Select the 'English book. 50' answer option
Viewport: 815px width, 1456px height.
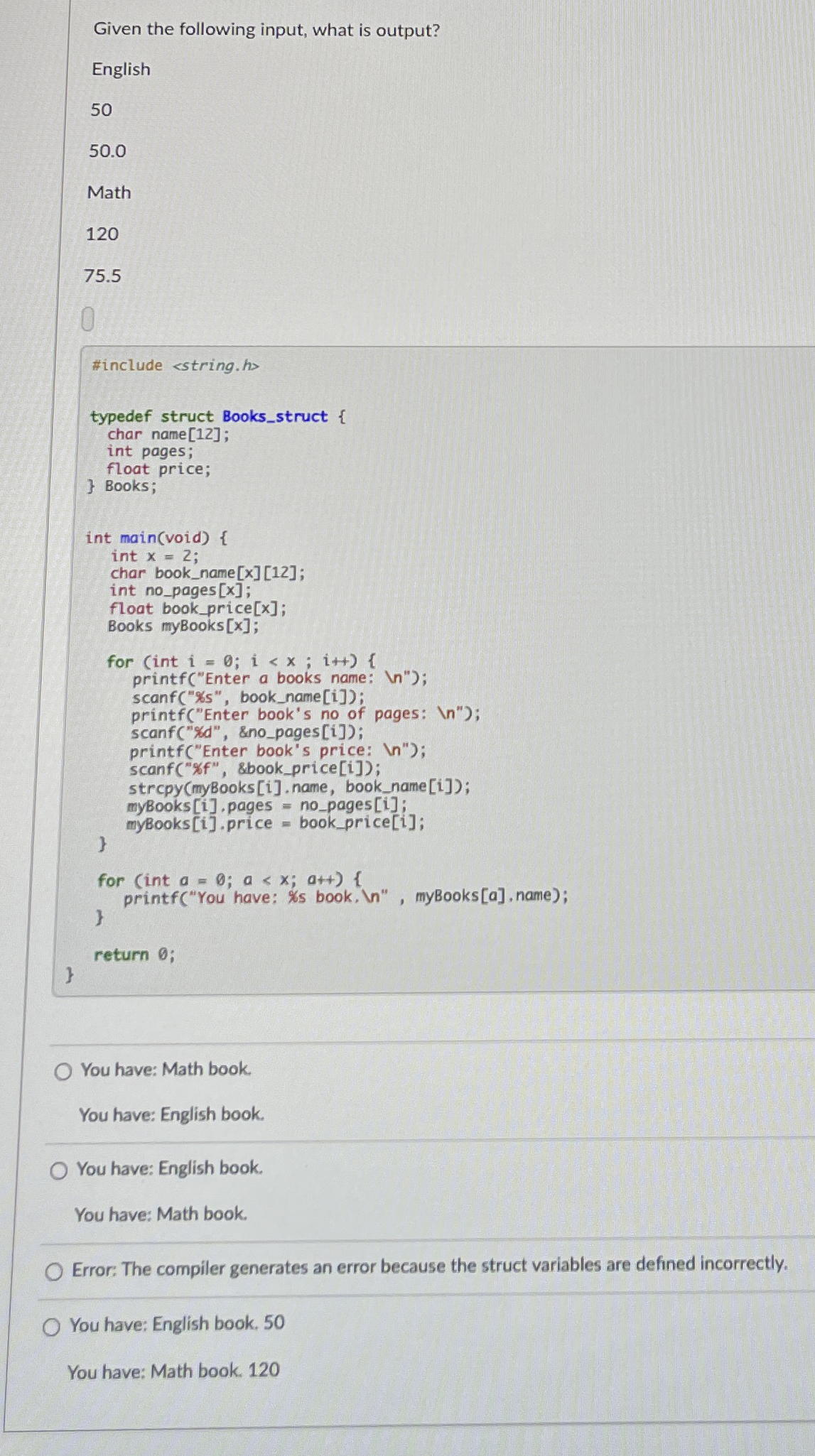pyautogui.click(x=51, y=1327)
